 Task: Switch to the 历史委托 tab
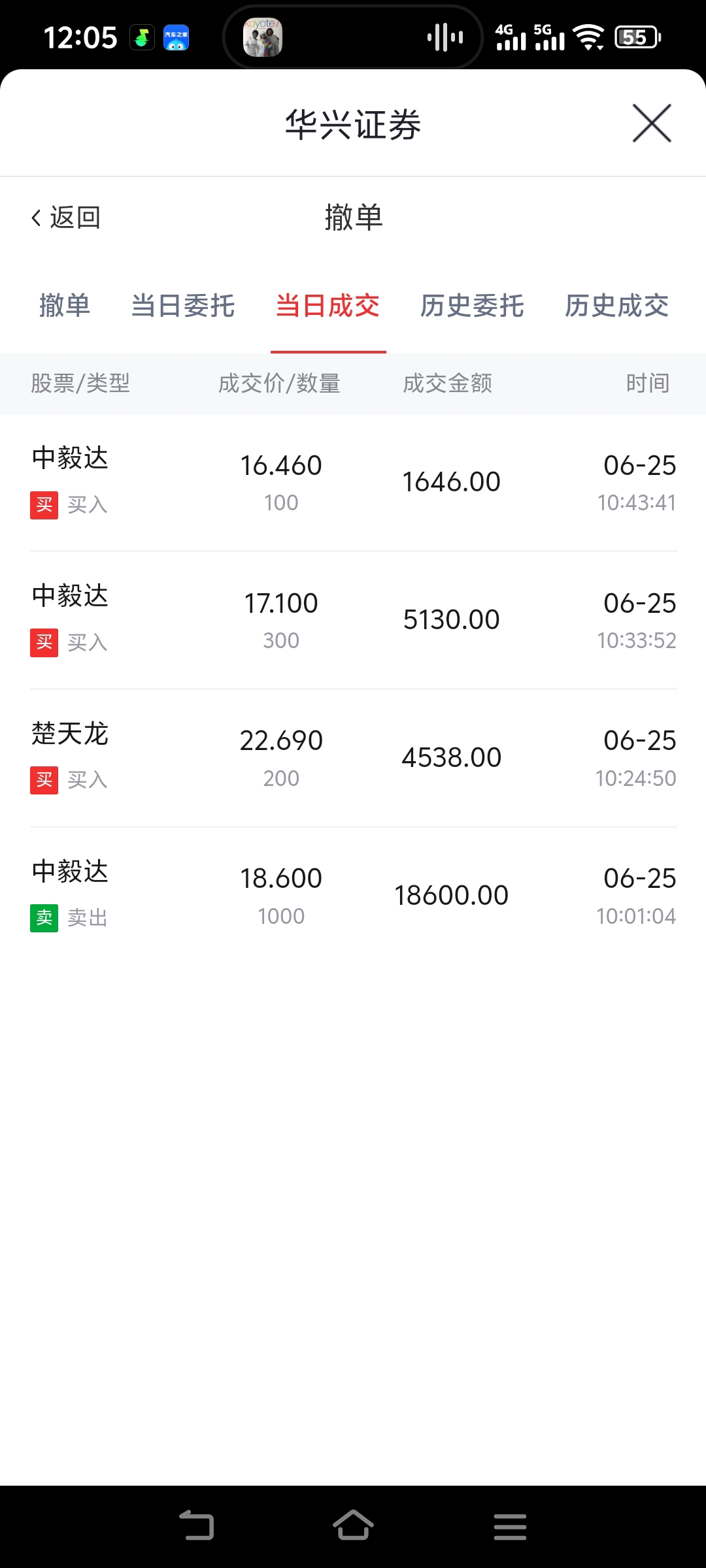472,306
